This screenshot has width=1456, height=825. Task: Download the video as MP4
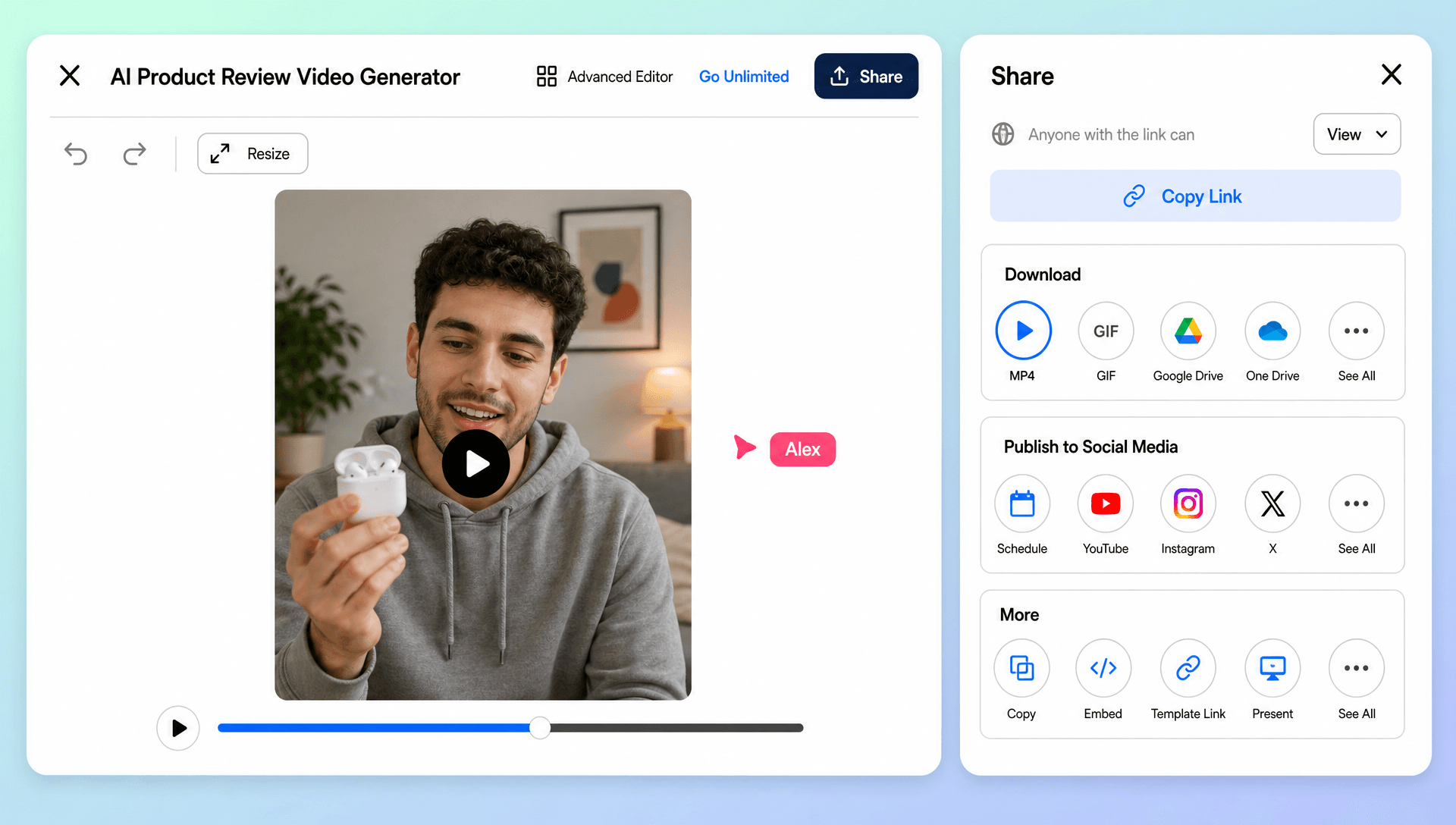(1023, 331)
